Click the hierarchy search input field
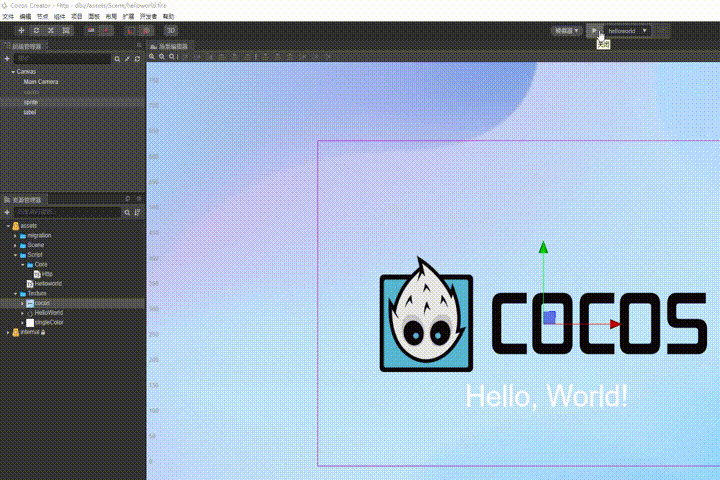 62,59
